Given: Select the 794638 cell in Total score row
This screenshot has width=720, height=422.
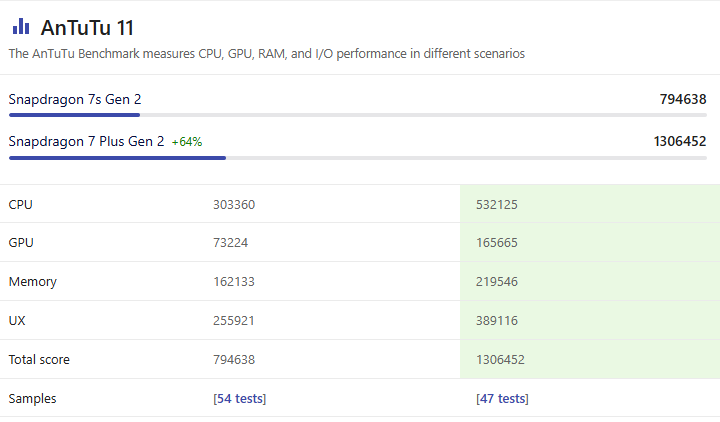Looking at the screenshot, I should (x=234, y=360).
